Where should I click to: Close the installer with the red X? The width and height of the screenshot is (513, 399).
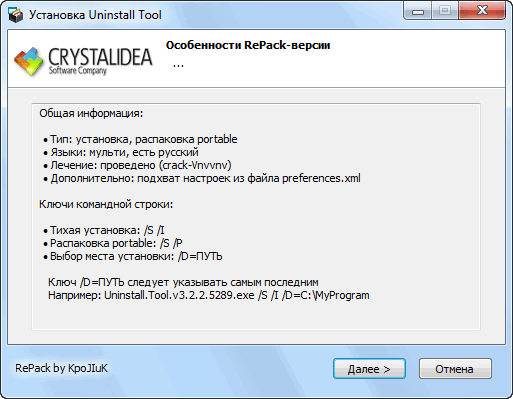(482, 11)
